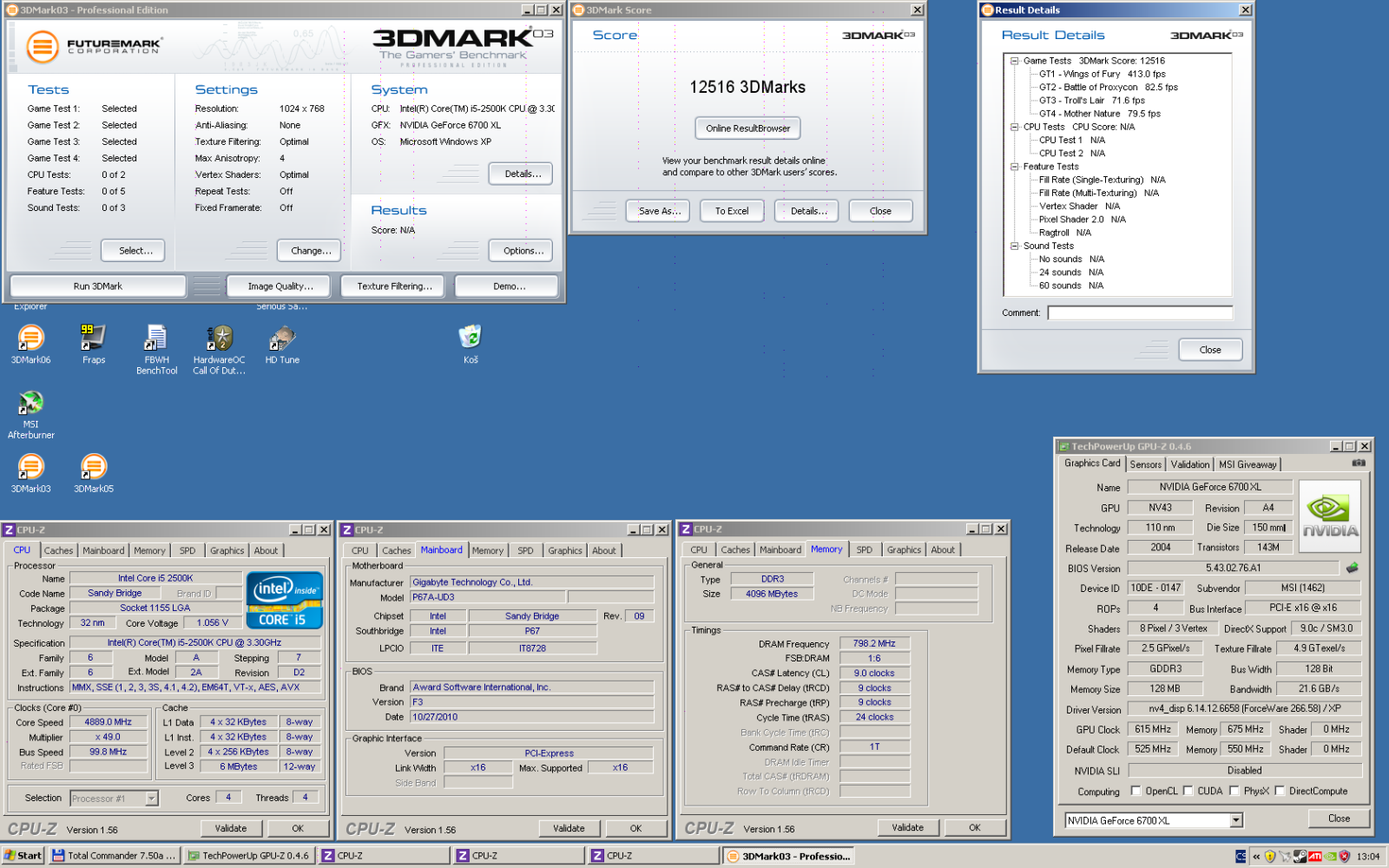The image size is (1389, 868).
Task: Open the Koš recycle bin icon
Action: (x=470, y=345)
